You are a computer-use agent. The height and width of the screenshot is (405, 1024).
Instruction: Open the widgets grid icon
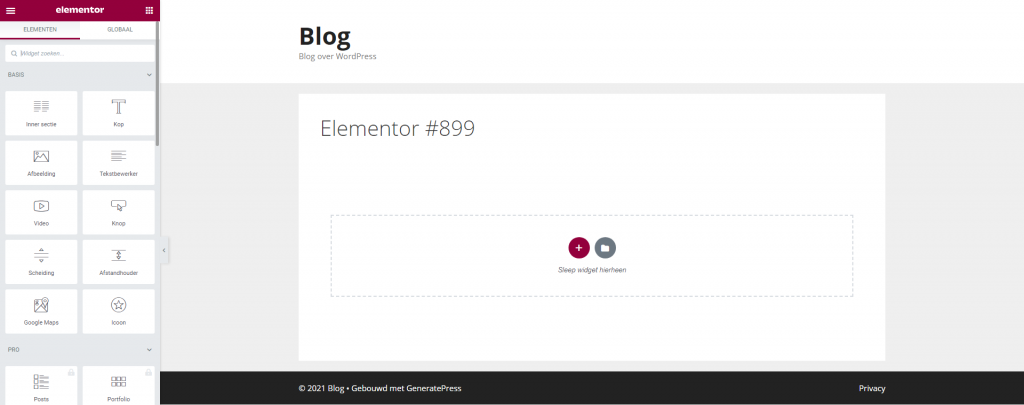coord(149,9)
